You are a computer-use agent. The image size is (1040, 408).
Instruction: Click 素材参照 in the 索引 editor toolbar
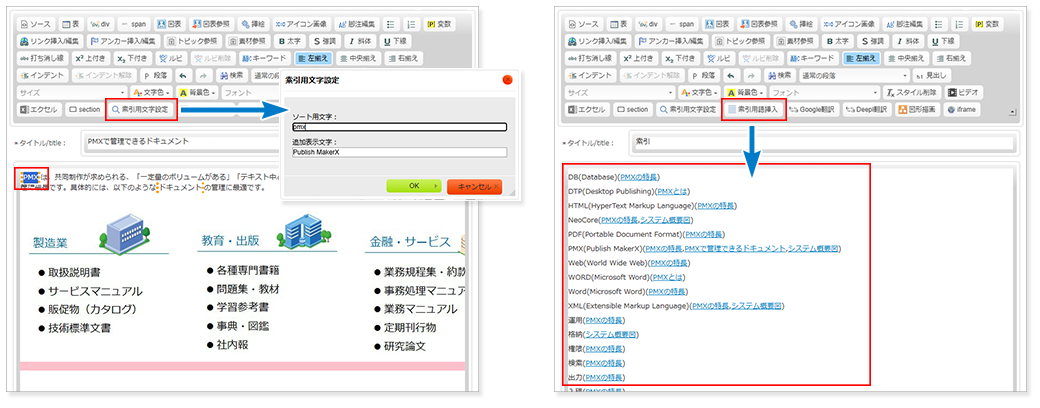tap(795, 41)
